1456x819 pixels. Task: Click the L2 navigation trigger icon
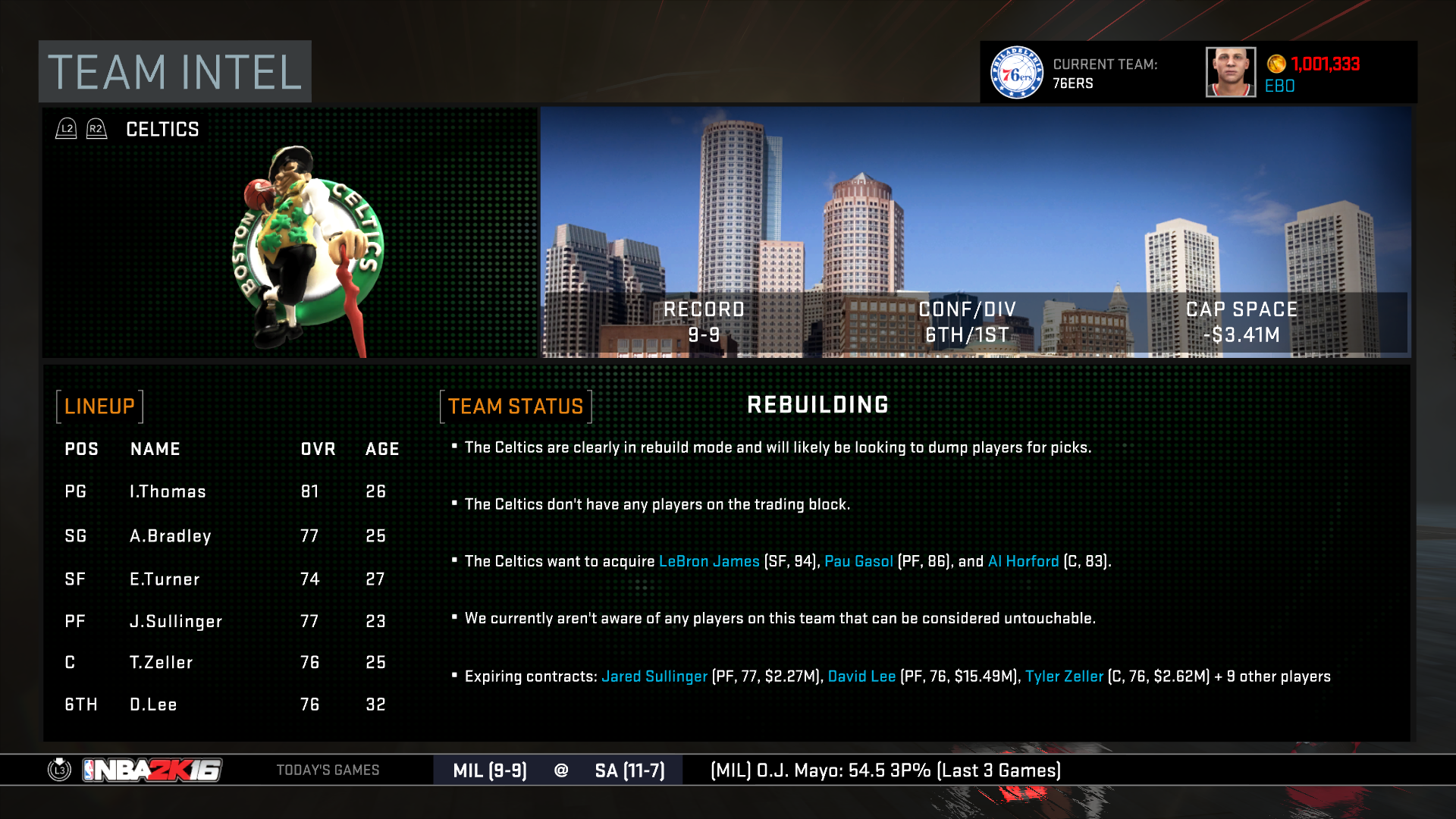(x=65, y=129)
